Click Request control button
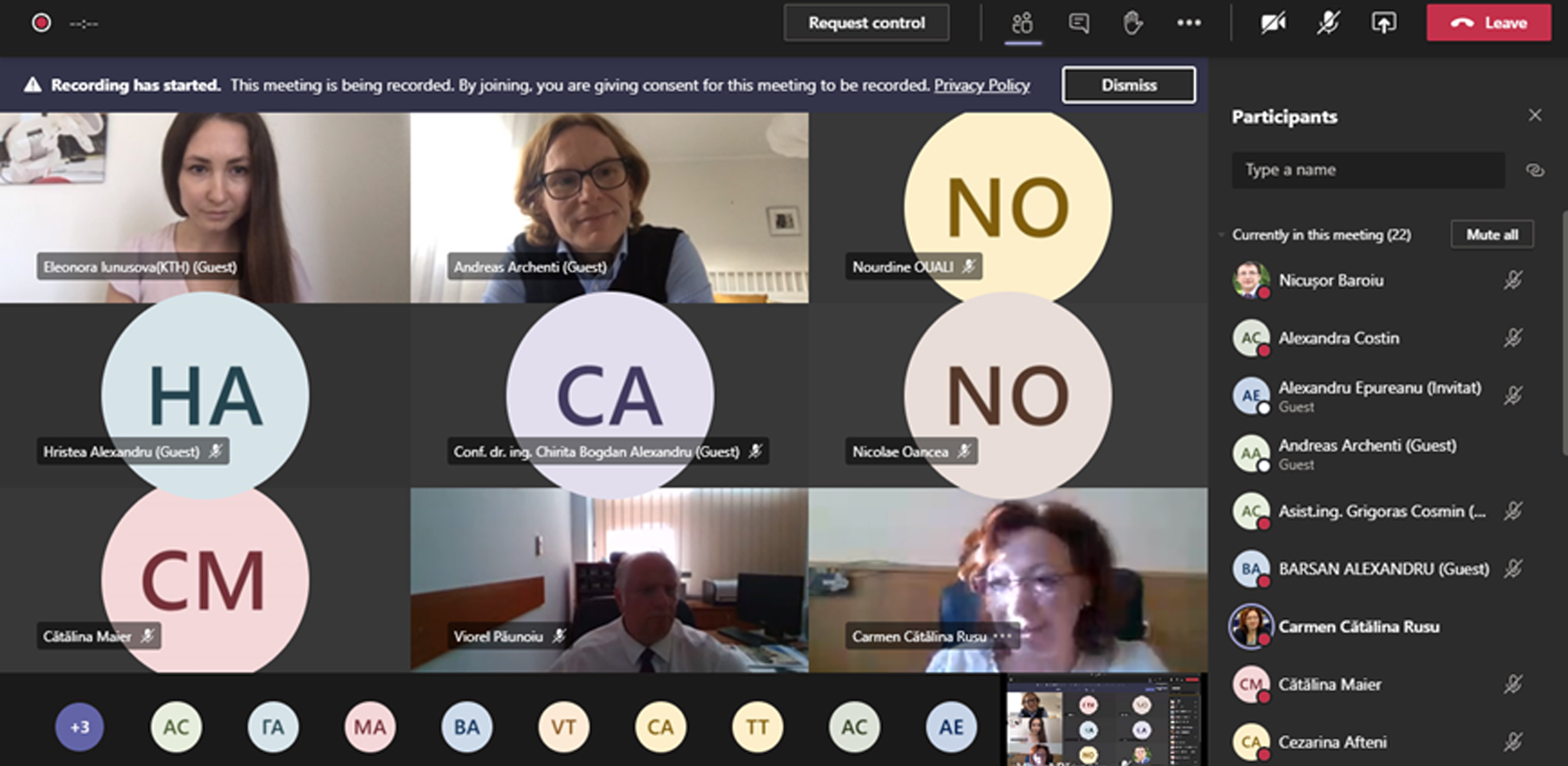 coord(866,23)
